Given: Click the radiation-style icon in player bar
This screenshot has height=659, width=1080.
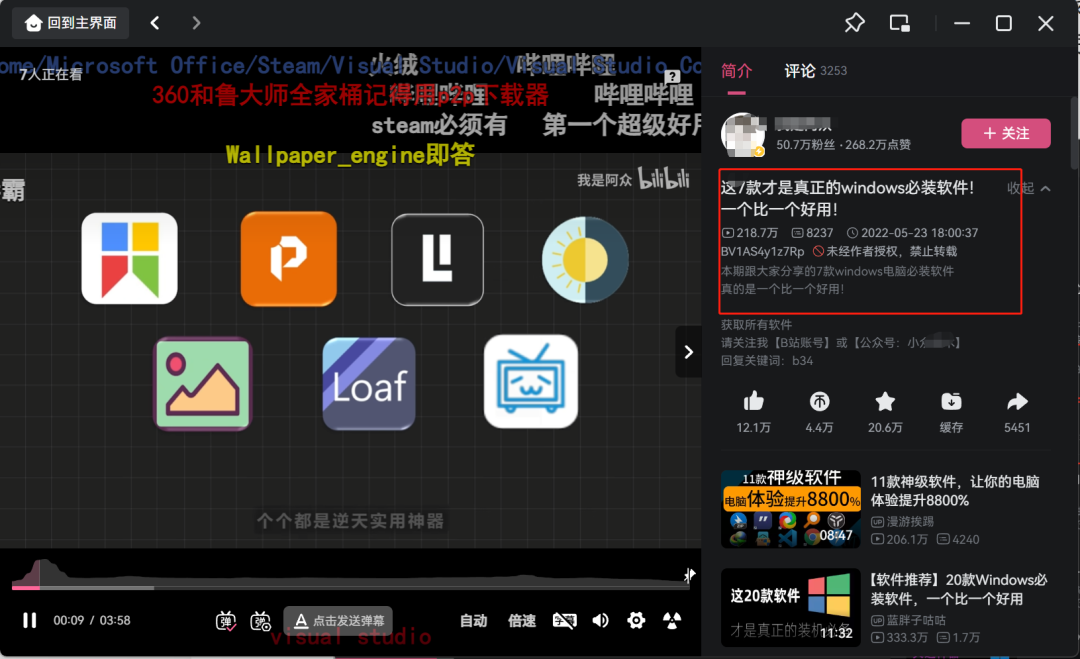Looking at the screenshot, I should (x=672, y=621).
